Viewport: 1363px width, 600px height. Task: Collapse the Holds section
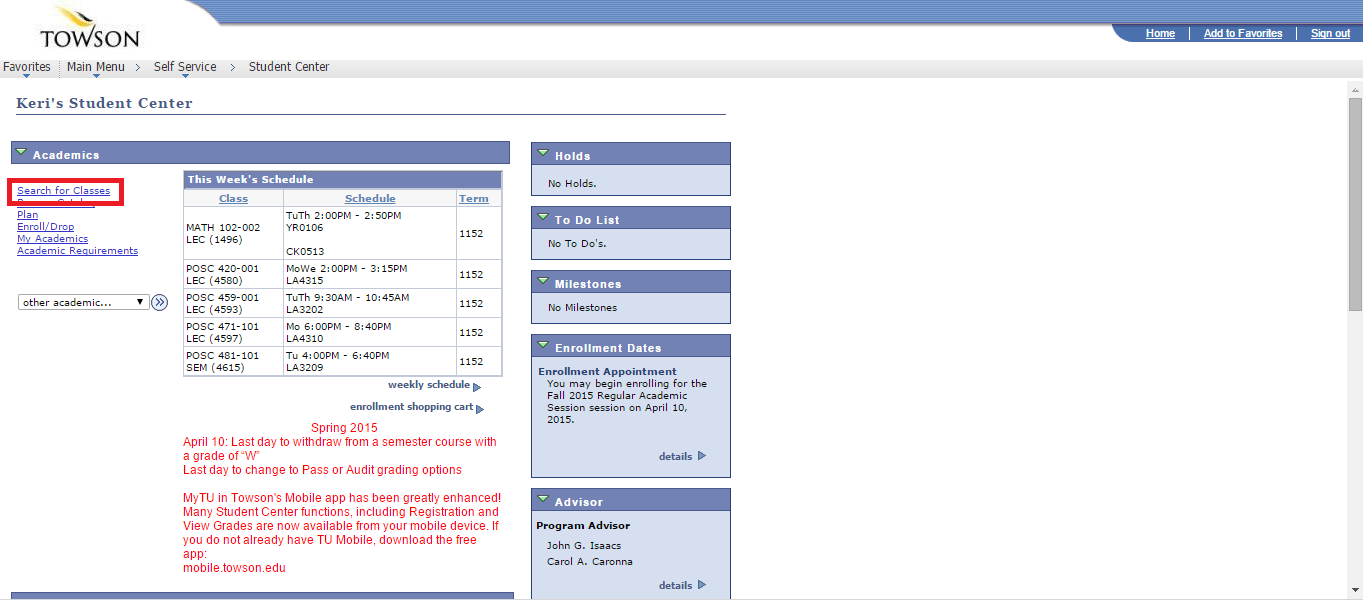541,152
